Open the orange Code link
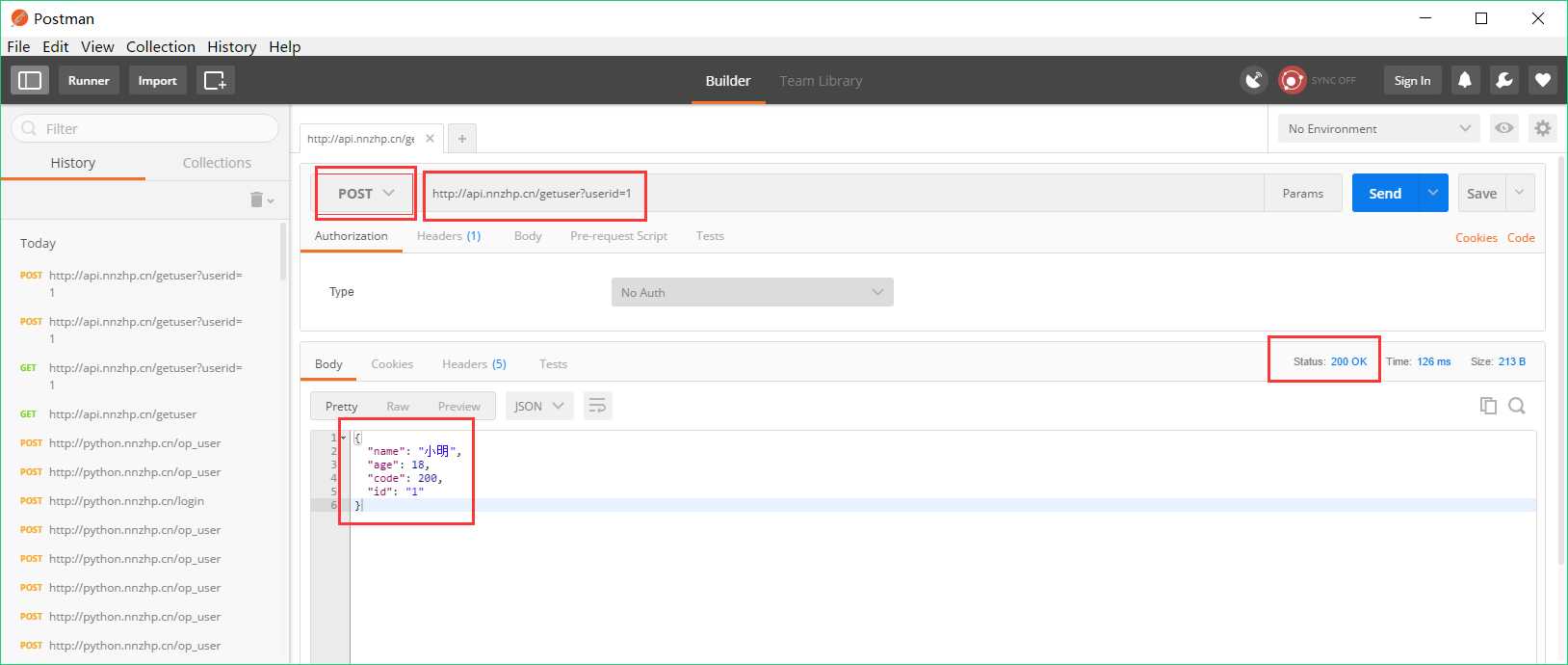This screenshot has height=665, width=1568. tap(1521, 238)
